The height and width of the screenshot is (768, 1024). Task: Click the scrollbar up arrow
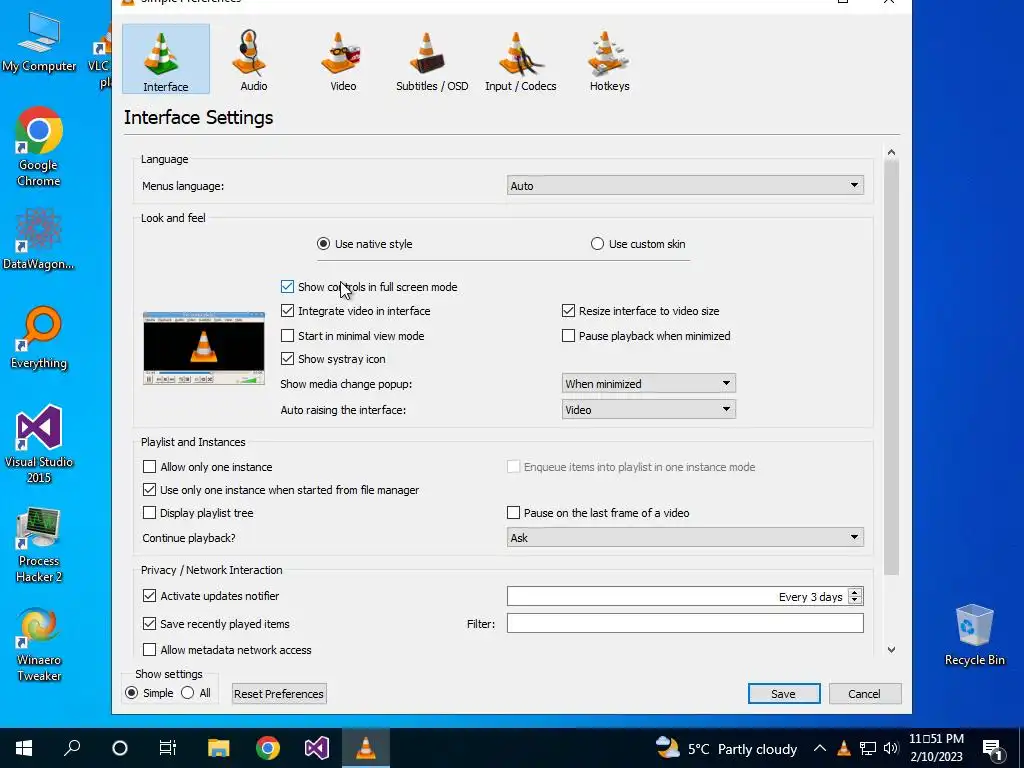coord(891,152)
